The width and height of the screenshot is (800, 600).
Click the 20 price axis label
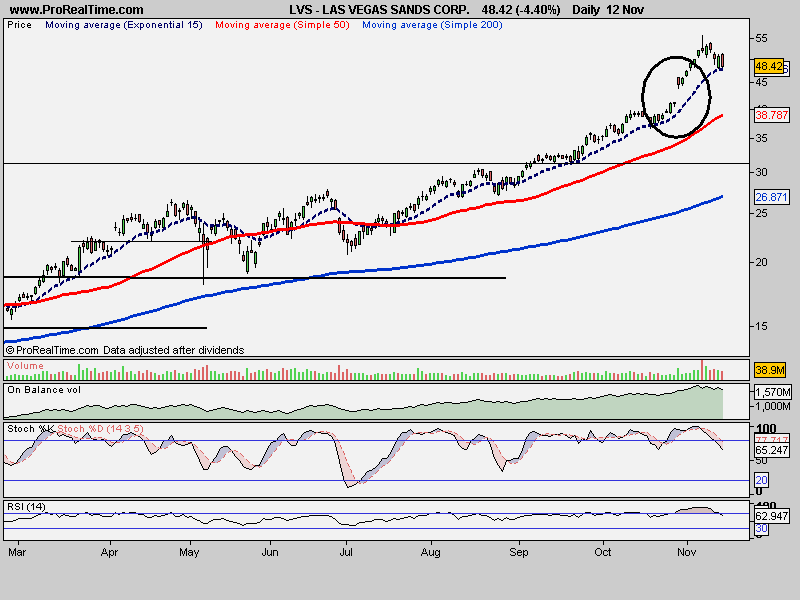coord(761,262)
